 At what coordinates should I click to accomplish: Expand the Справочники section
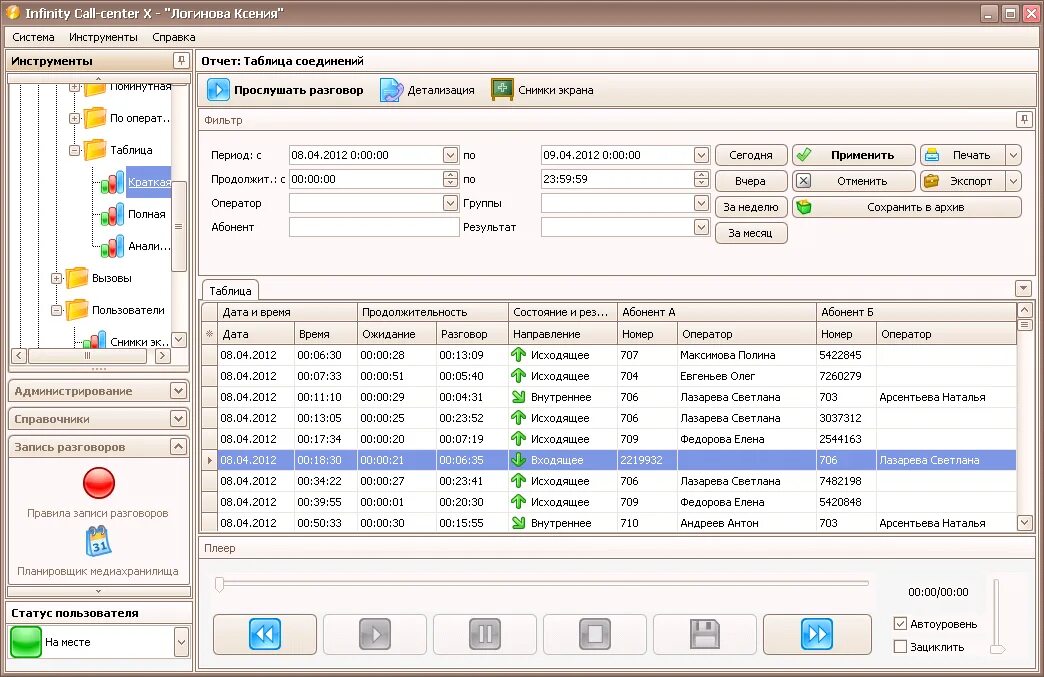click(178, 419)
